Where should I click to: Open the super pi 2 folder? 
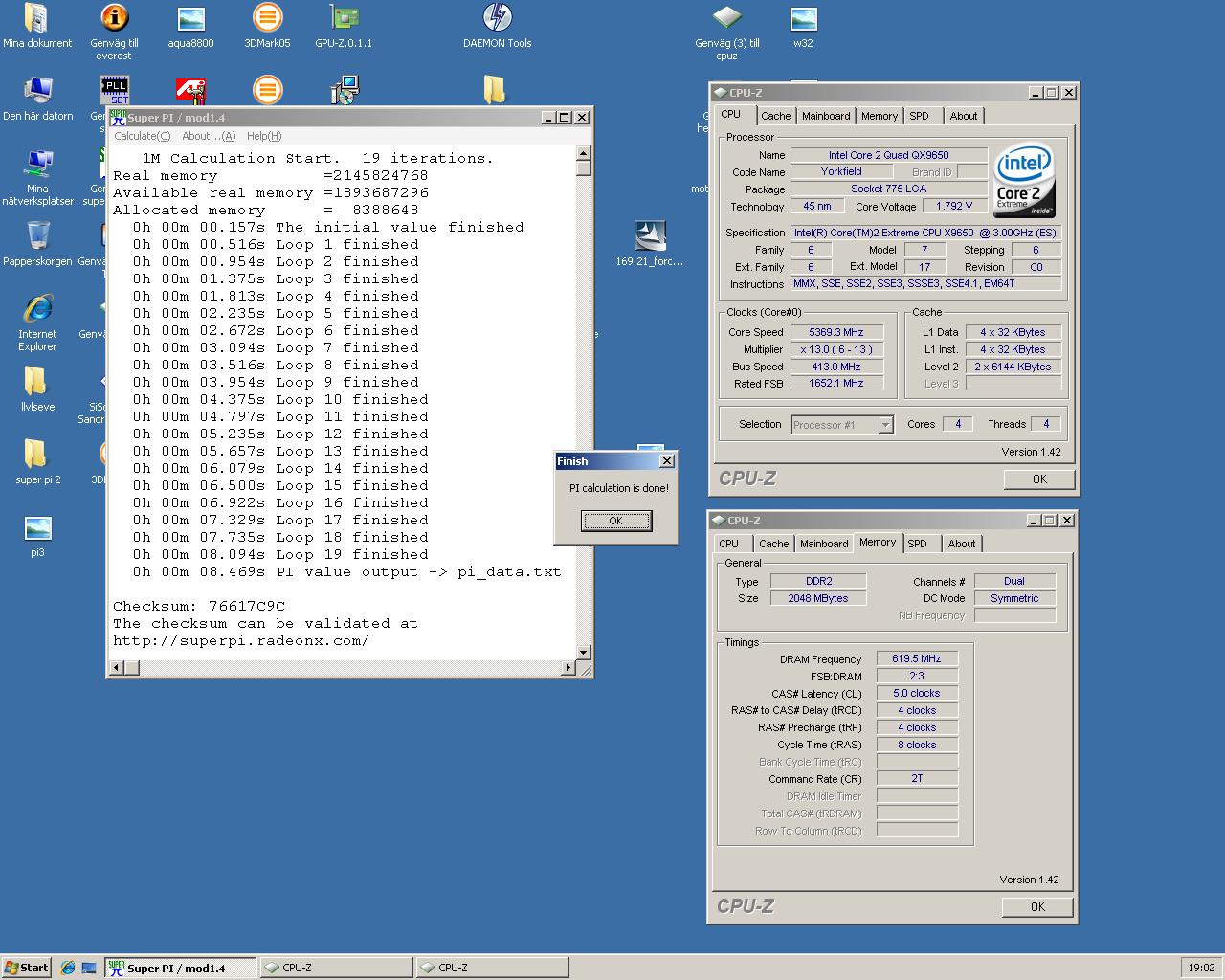37,462
